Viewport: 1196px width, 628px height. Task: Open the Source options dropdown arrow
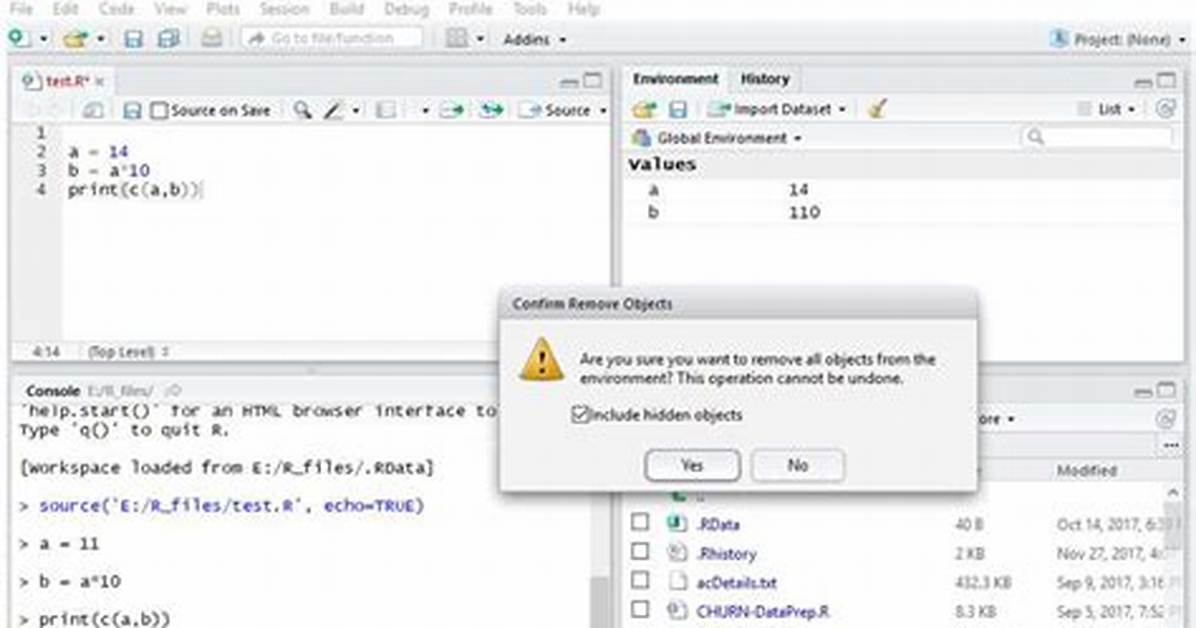603,111
